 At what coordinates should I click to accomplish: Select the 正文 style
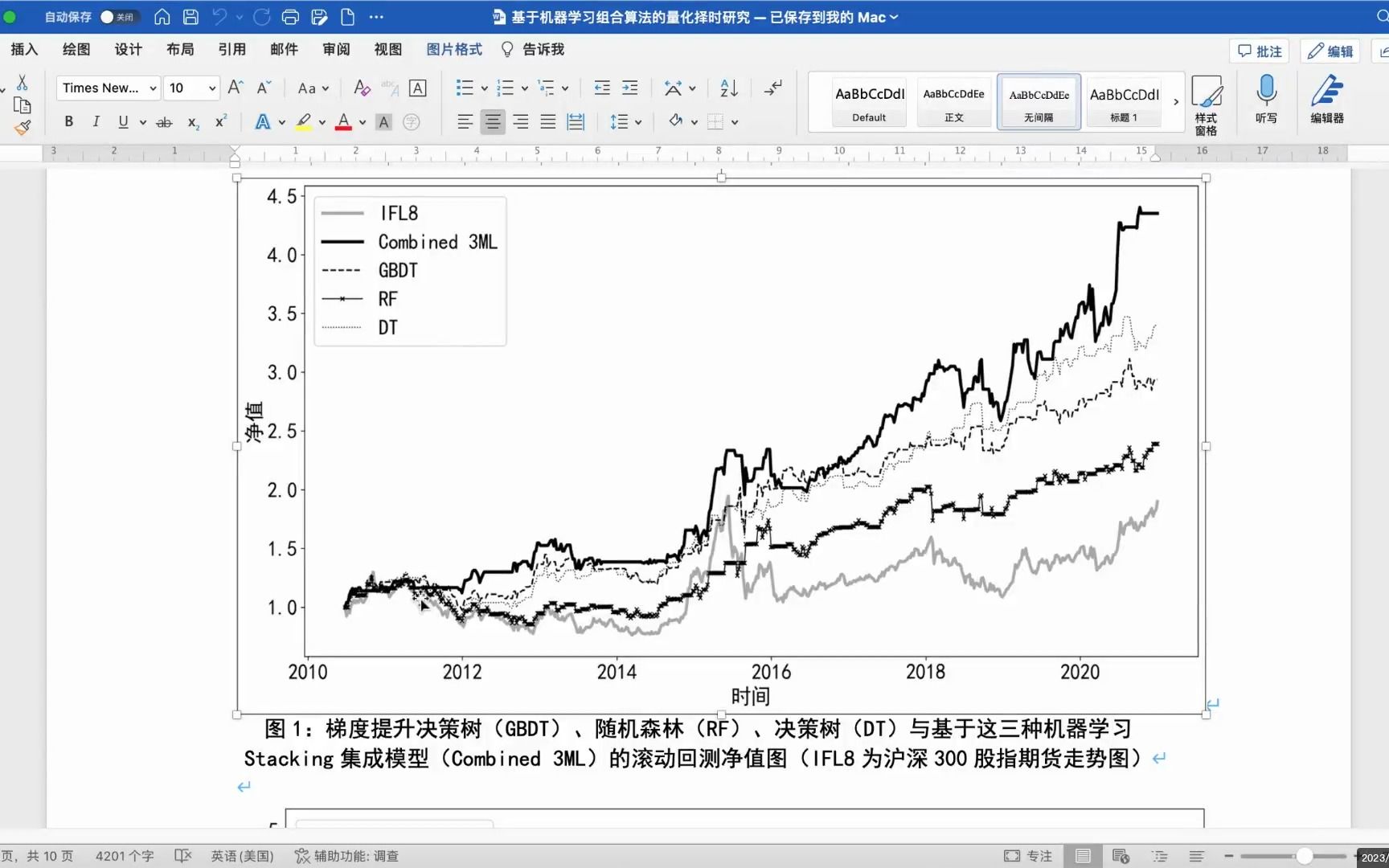point(953,102)
